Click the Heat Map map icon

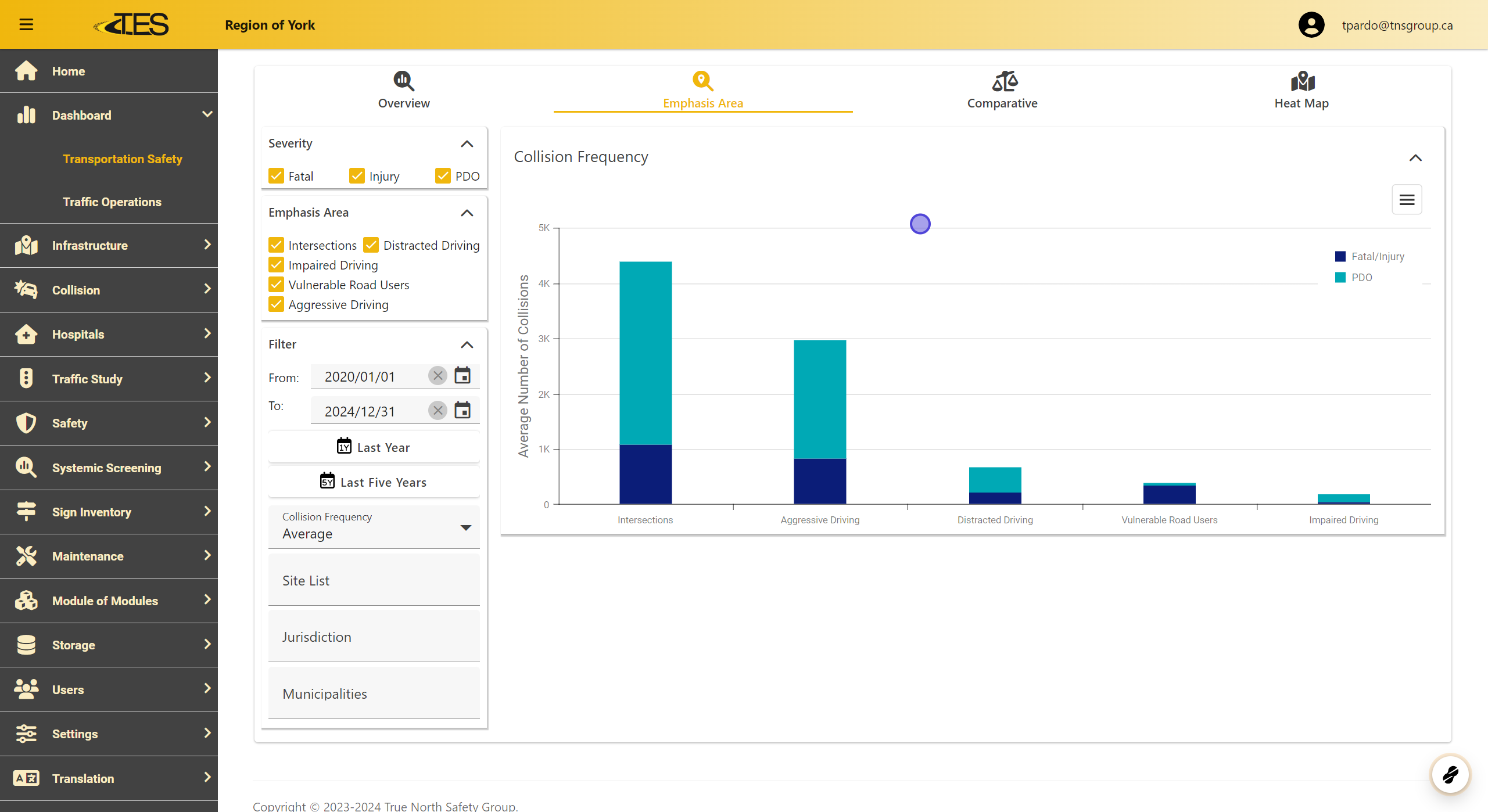[1302, 81]
